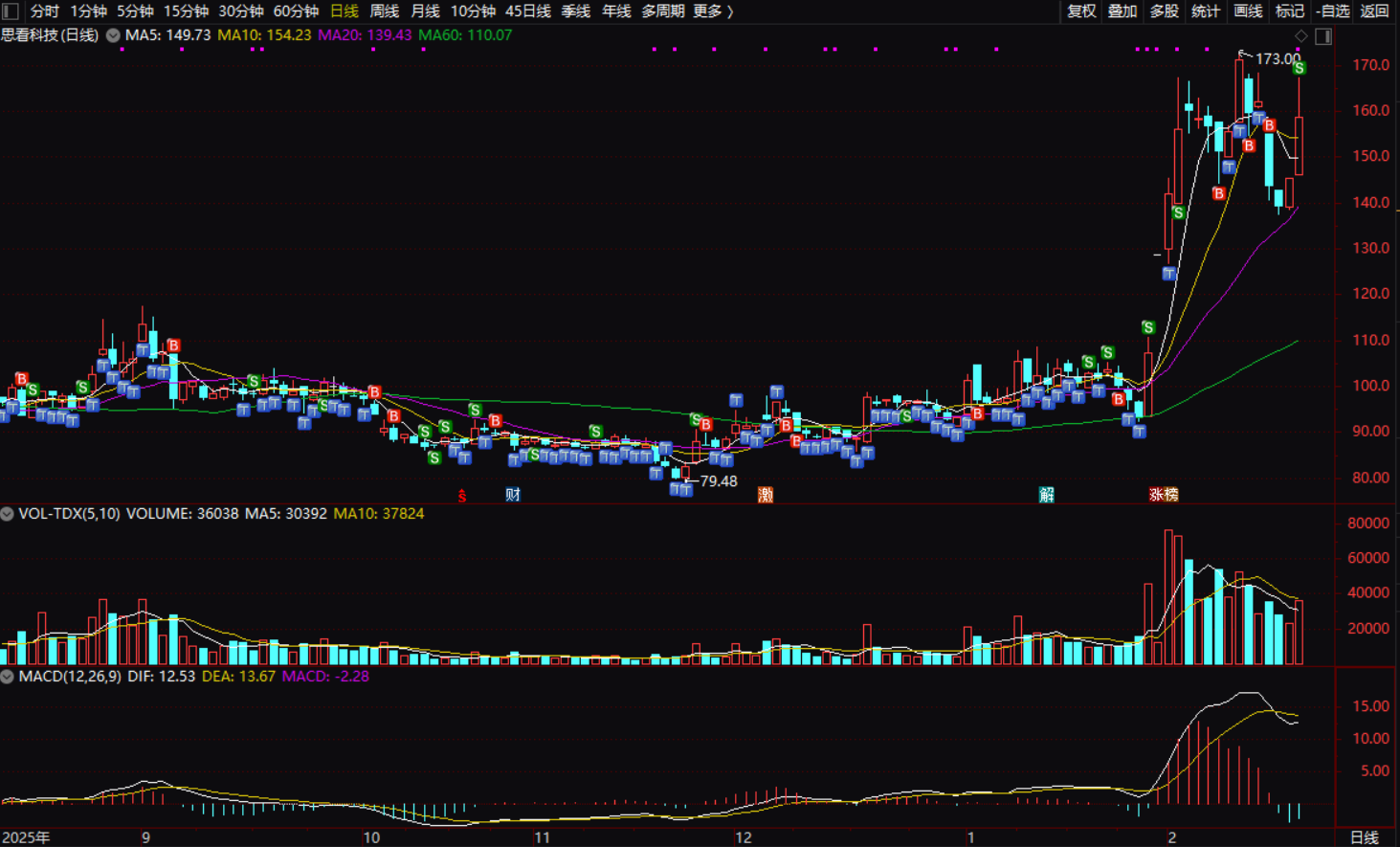The height and width of the screenshot is (847, 1400).
Task: Click the S signal beside 173.00 label
Action: point(1299,68)
